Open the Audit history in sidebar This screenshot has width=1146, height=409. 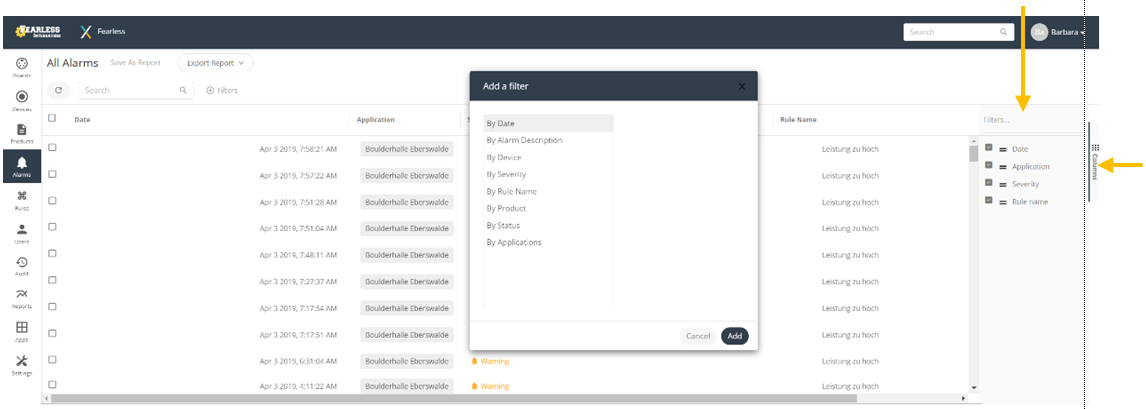(21, 266)
